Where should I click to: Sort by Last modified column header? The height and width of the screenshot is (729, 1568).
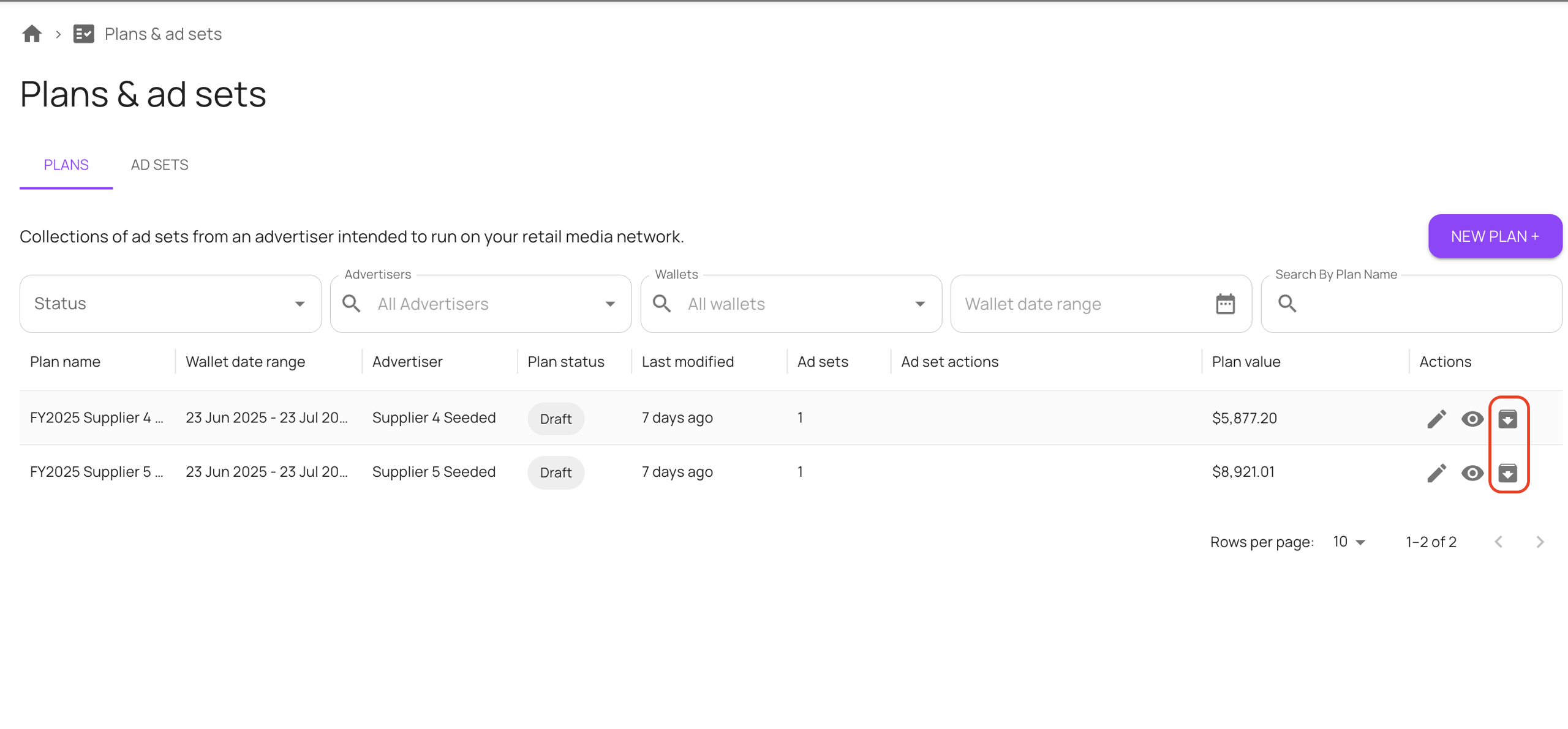pyautogui.click(x=687, y=362)
